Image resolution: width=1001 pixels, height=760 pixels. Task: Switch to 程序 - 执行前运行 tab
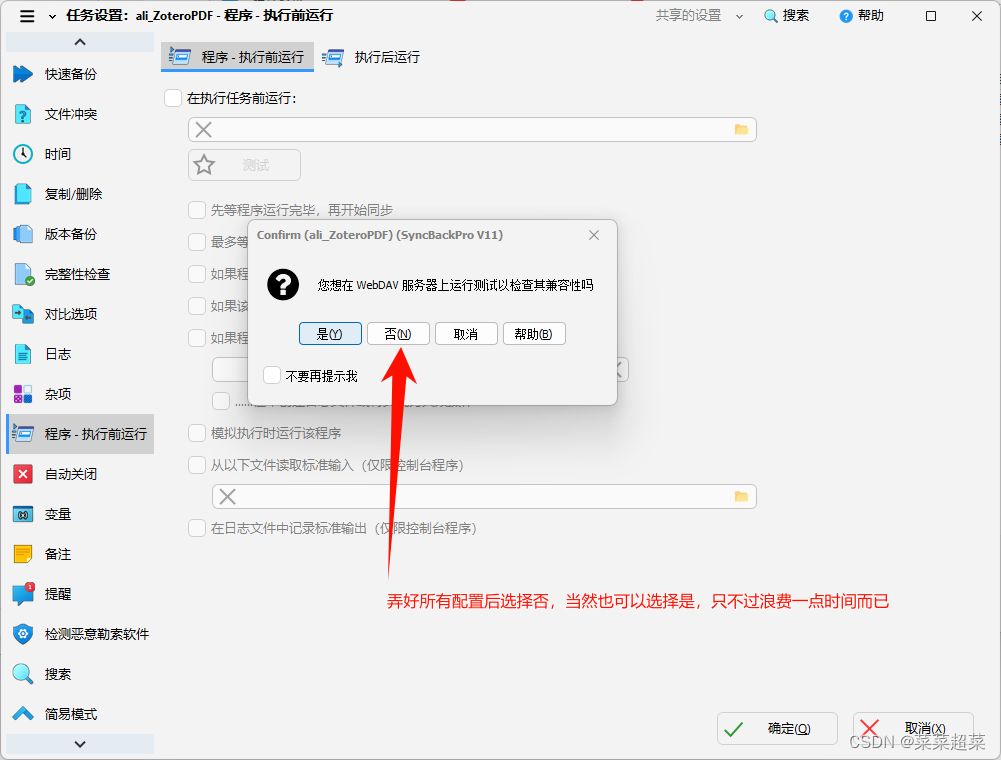[237, 57]
